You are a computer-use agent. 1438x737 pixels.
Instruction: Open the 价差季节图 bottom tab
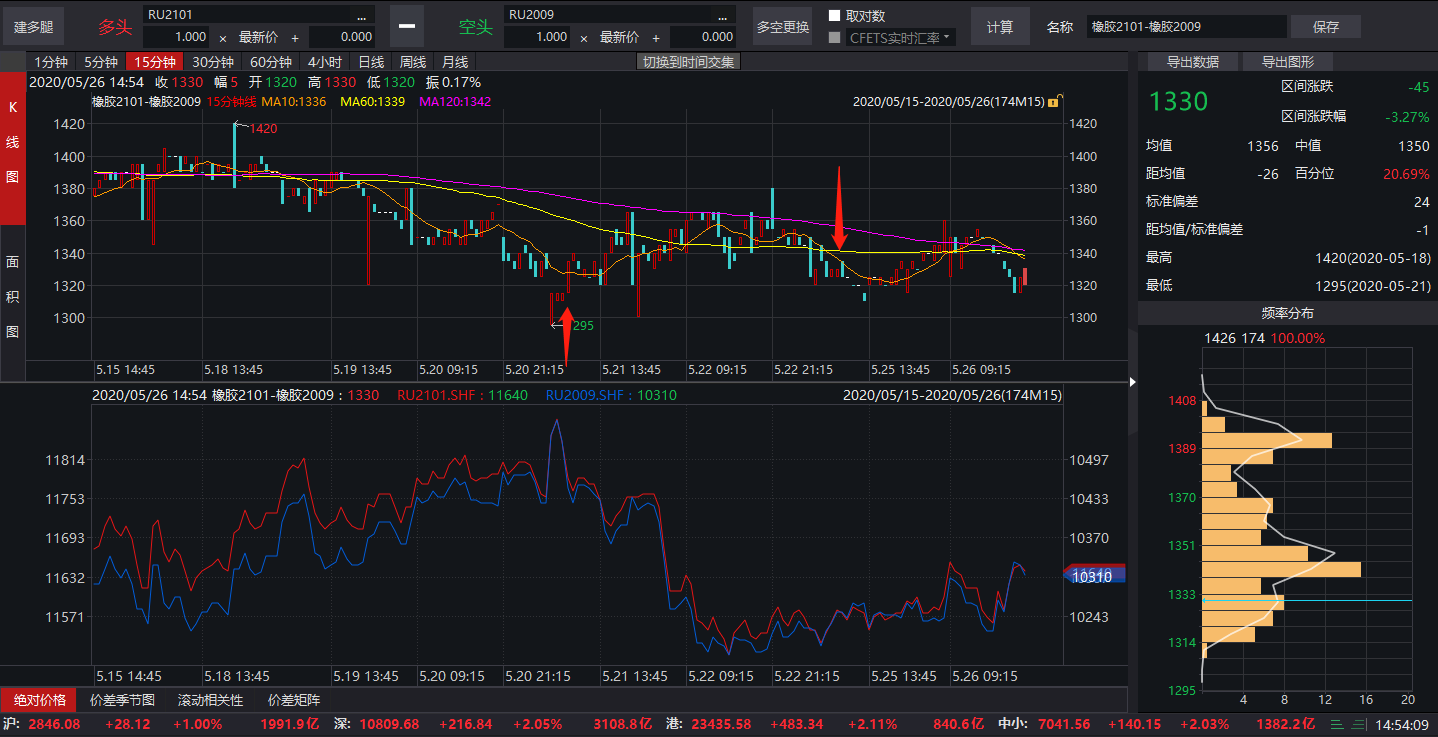(122, 700)
